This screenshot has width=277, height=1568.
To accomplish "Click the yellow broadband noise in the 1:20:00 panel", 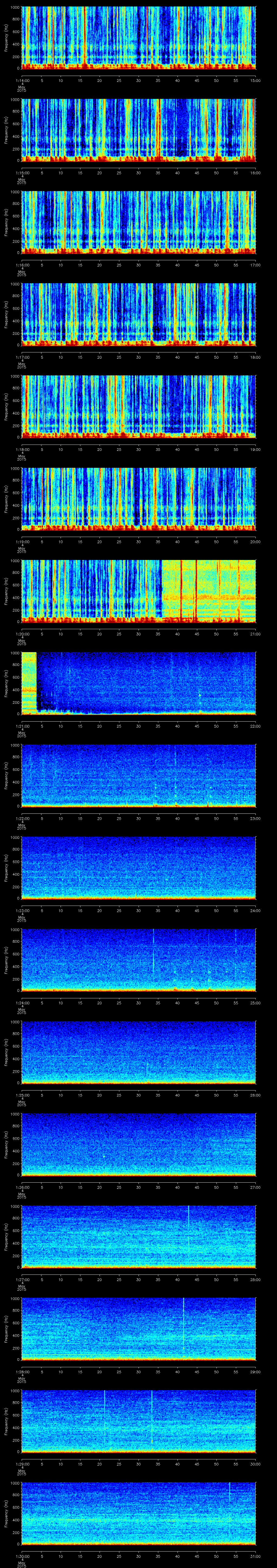I will (208, 590).
